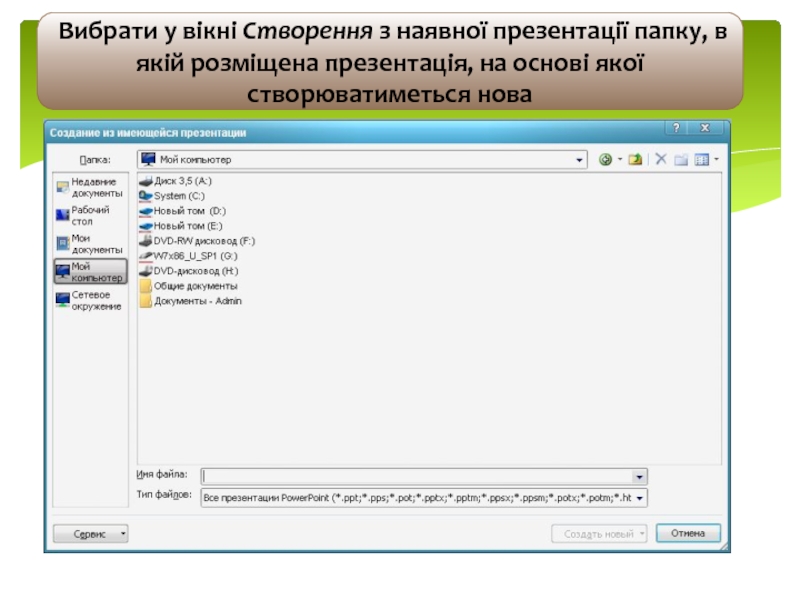This screenshot has height=600, width=800.
Task: Click the Delete (X) toolbar icon
Action: pos(661,159)
